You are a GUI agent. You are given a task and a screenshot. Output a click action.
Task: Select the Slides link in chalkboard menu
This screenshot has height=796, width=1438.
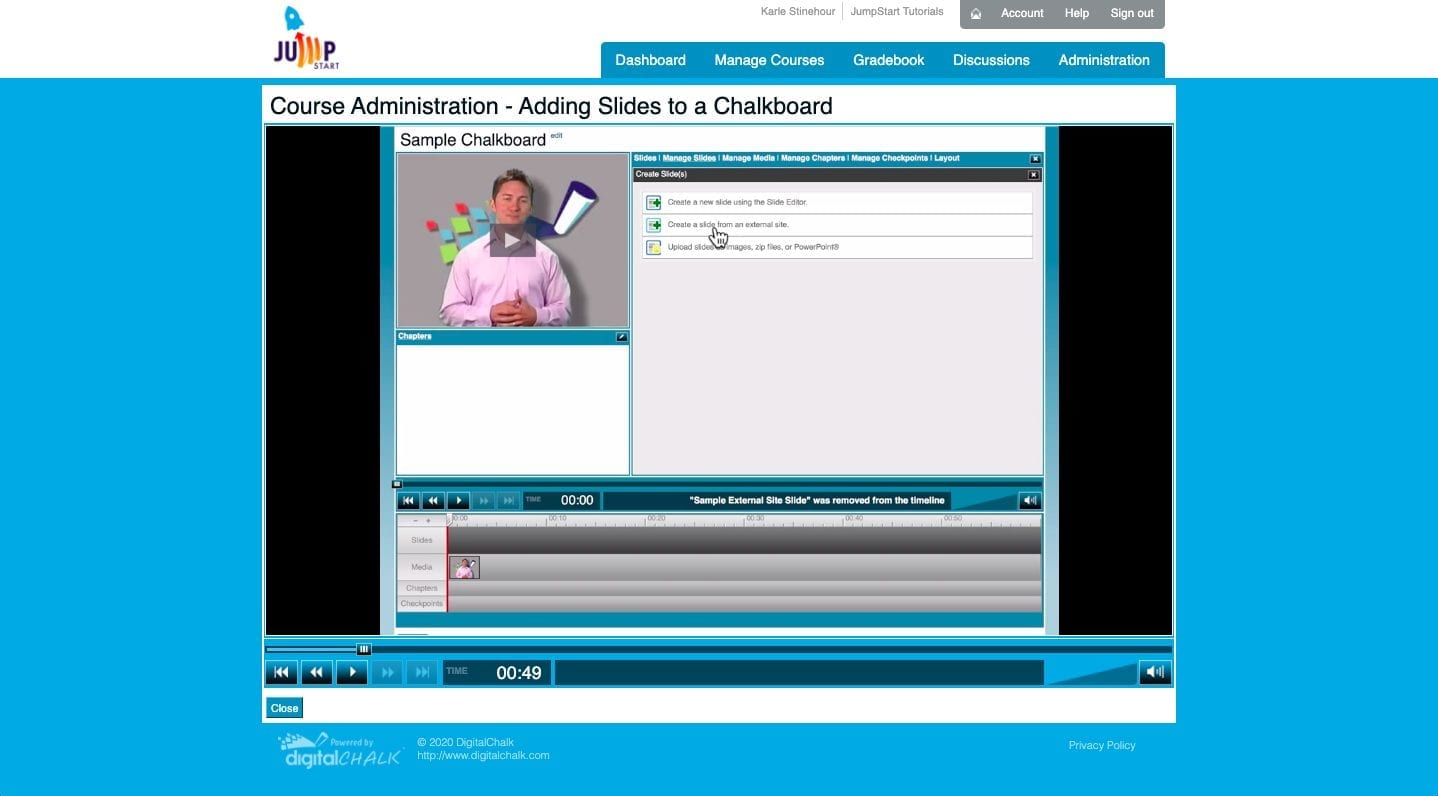click(645, 158)
